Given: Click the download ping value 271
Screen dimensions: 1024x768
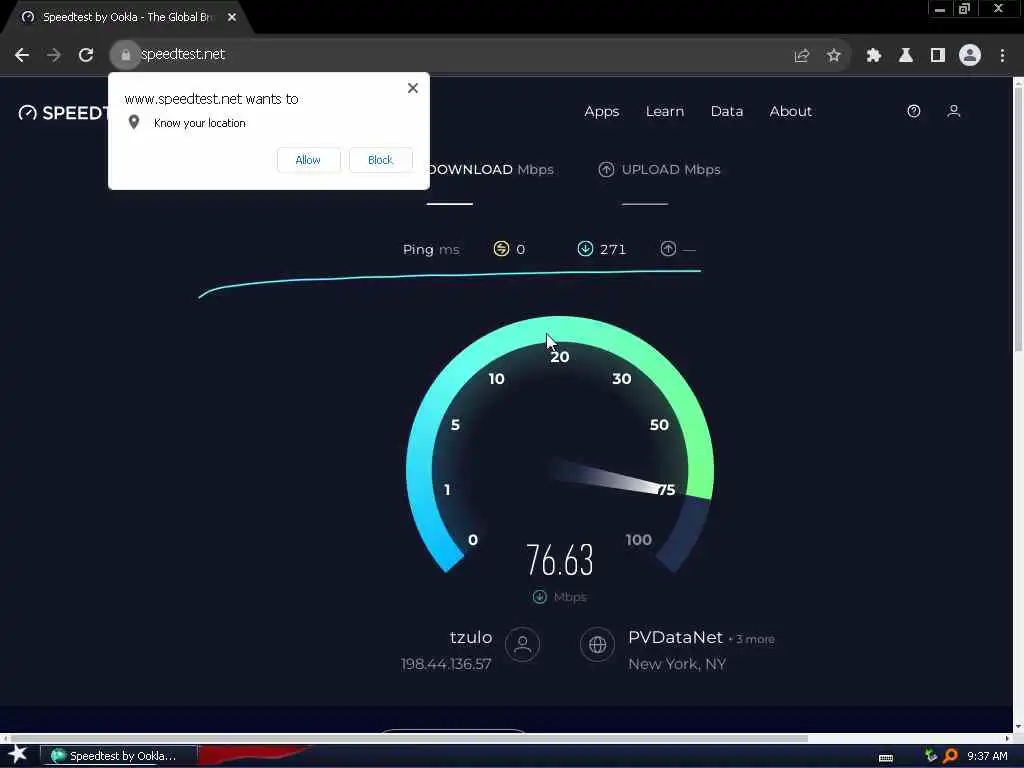Looking at the screenshot, I should [x=613, y=249].
